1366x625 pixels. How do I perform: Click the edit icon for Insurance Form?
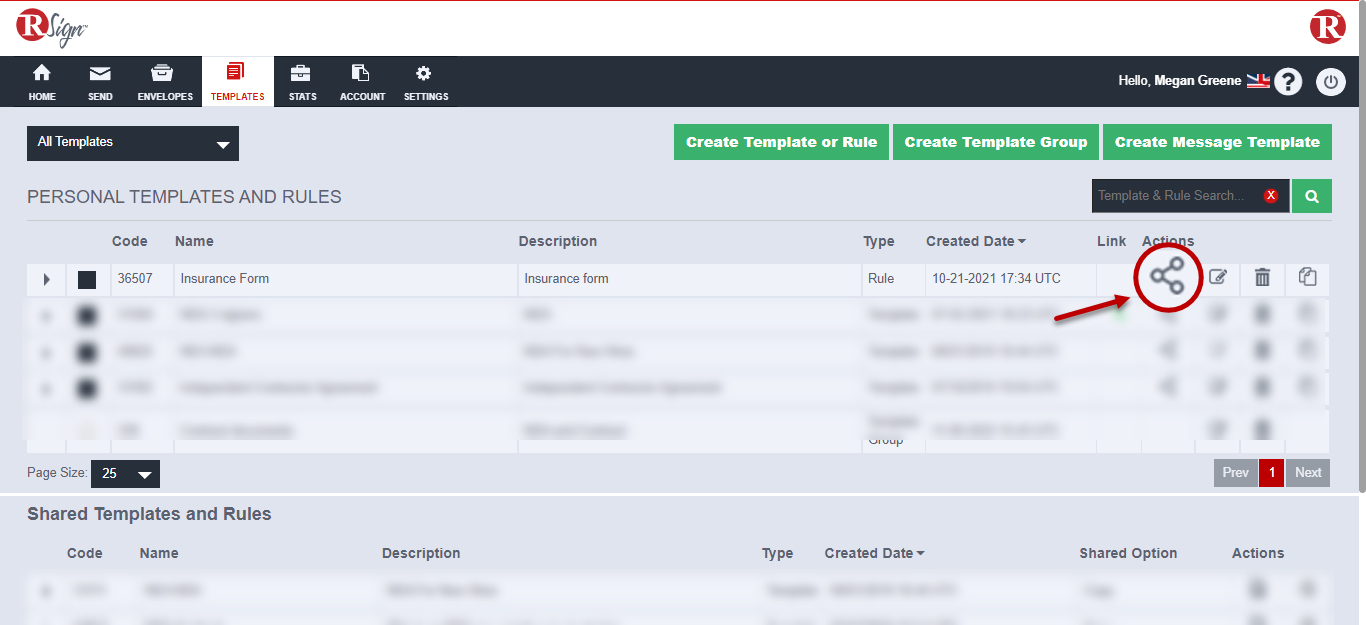pyautogui.click(x=1217, y=278)
